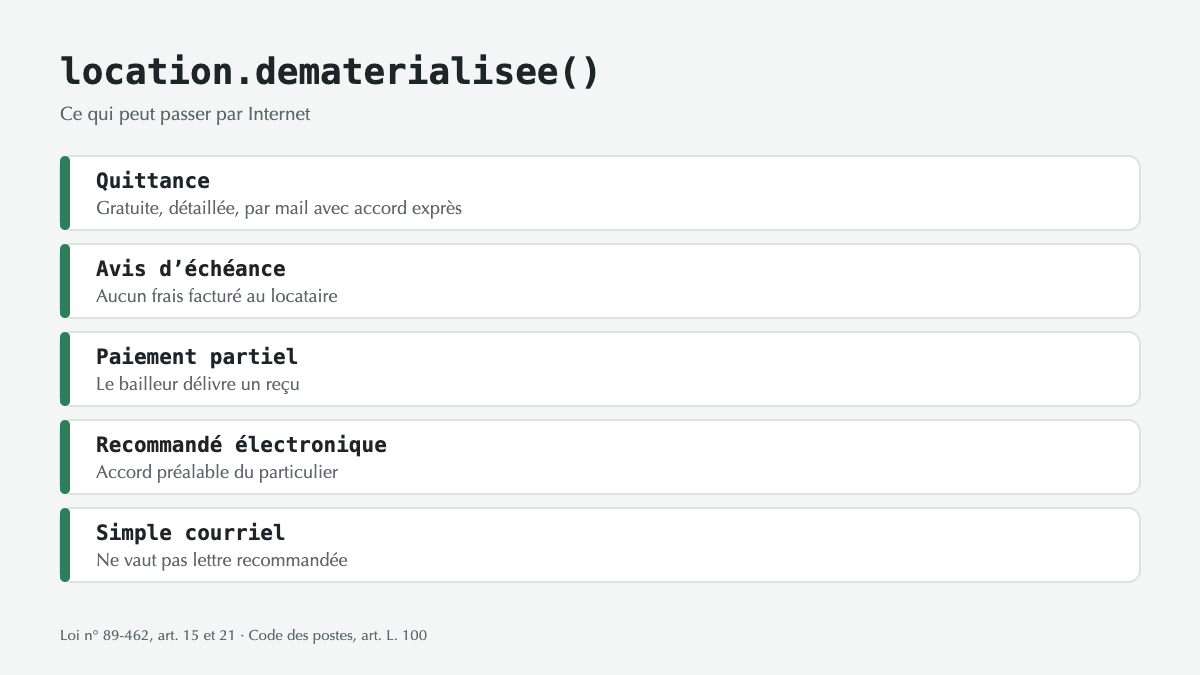
Task: Open the Paiement partiel card
Action: pos(600,369)
